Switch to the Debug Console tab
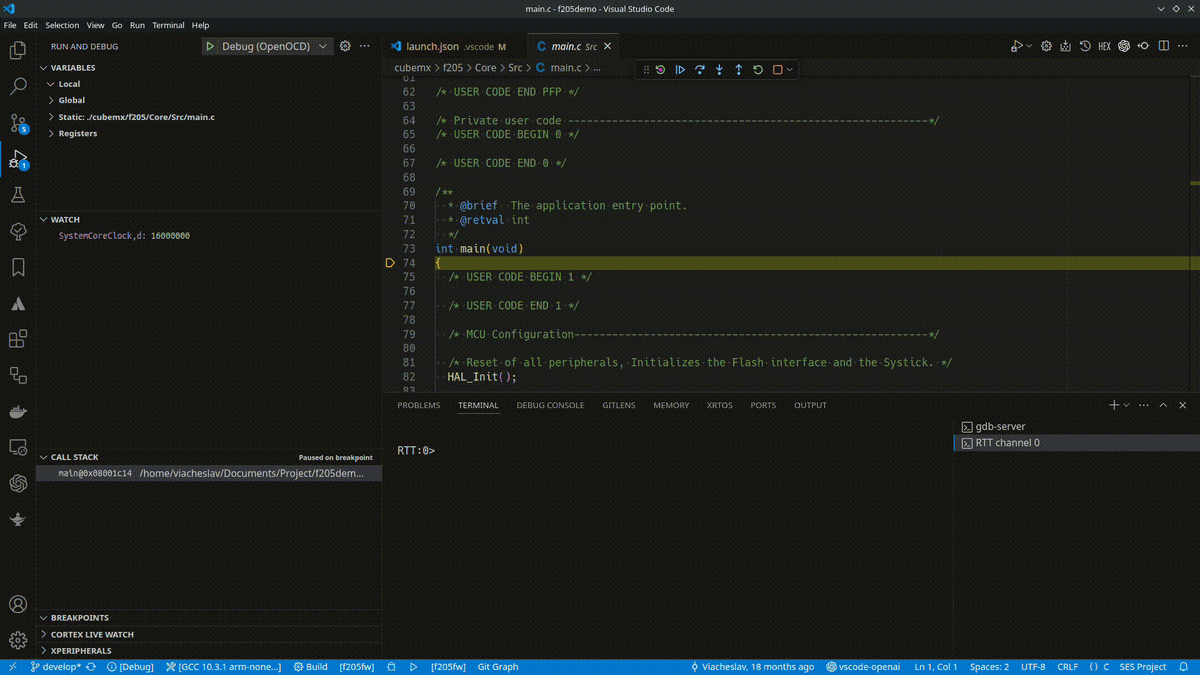Viewport: 1200px width, 675px height. 550,405
